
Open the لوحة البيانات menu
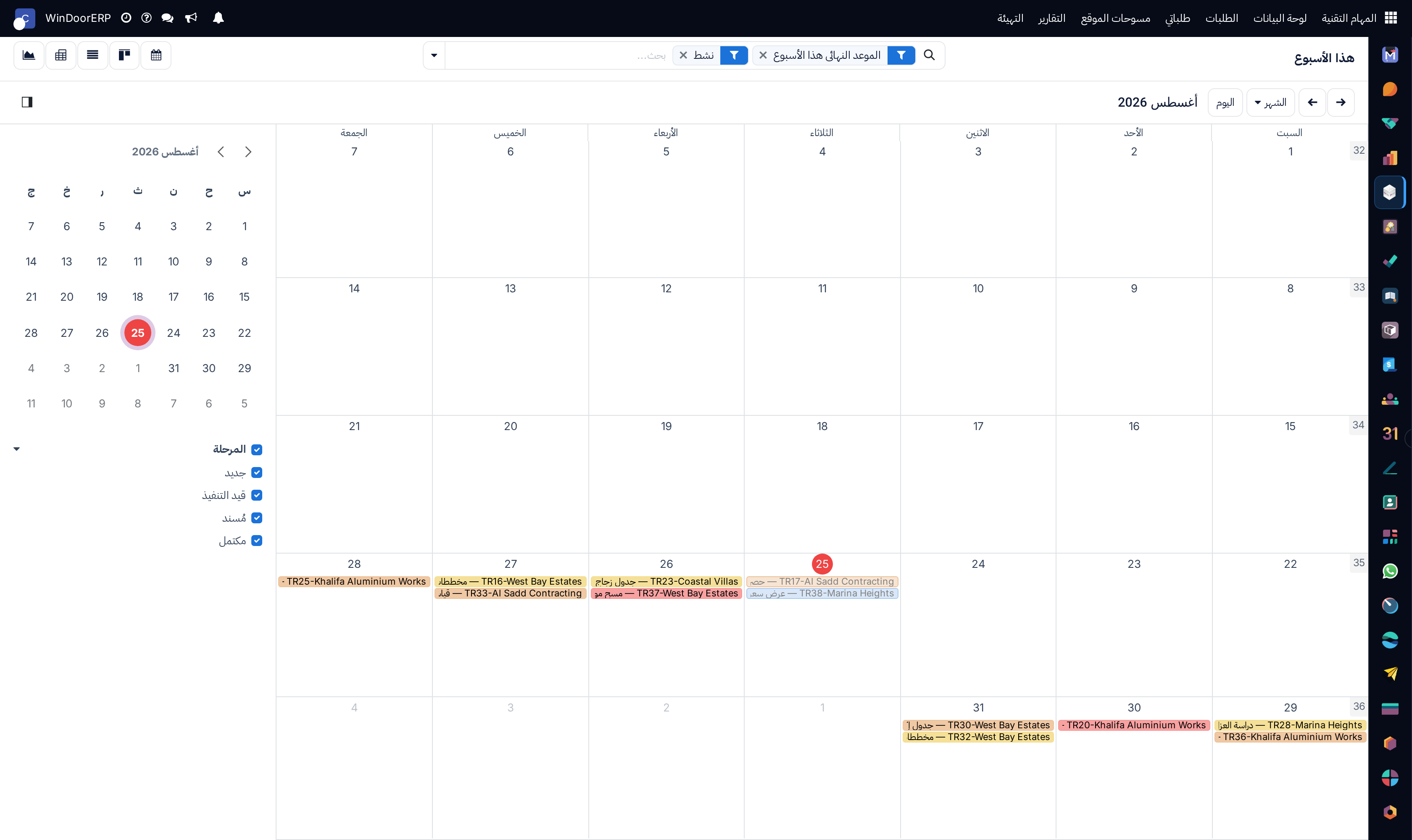click(x=1280, y=18)
